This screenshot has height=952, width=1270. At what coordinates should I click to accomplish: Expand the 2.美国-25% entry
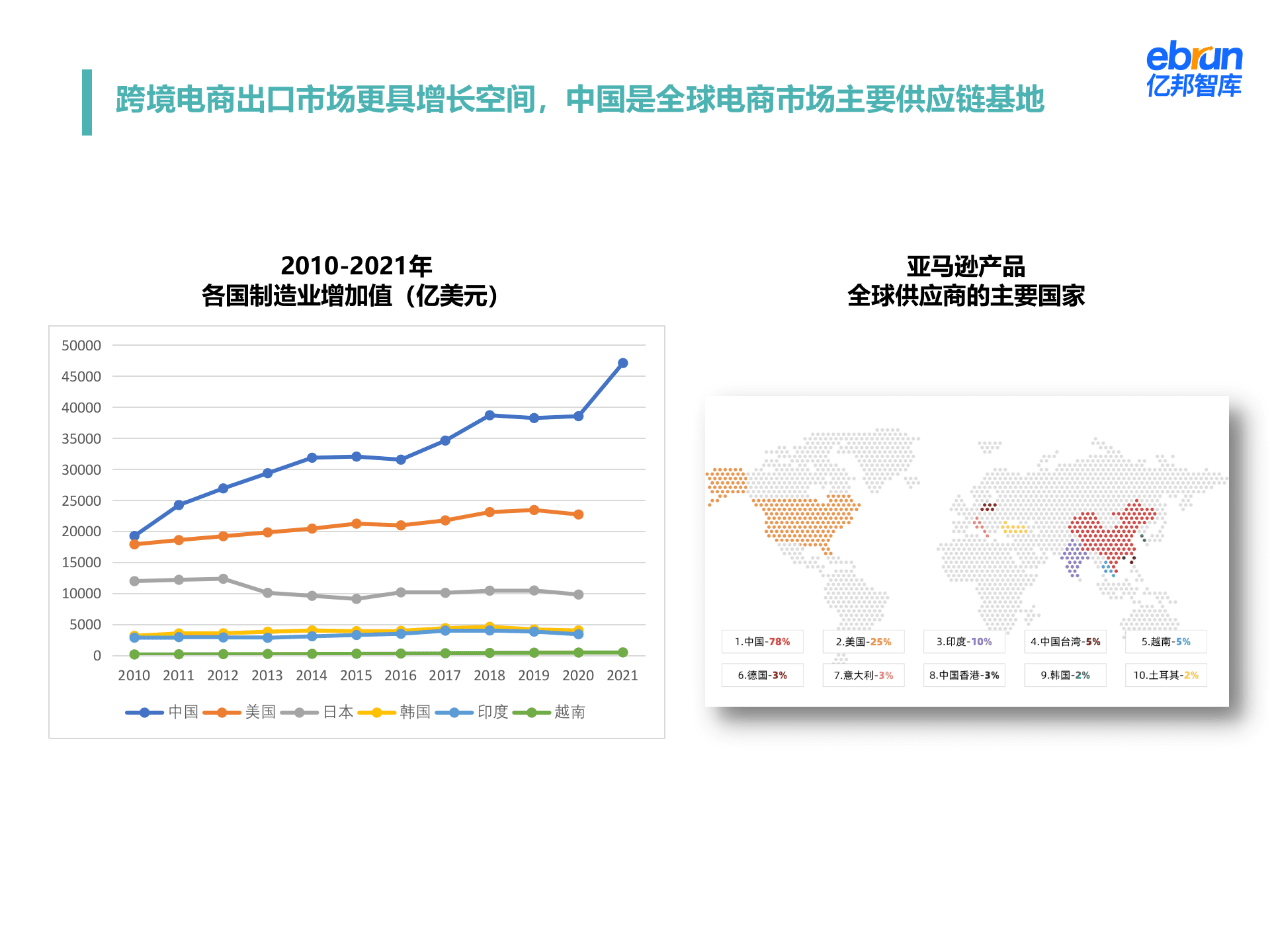pyautogui.click(x=863, y=641)
